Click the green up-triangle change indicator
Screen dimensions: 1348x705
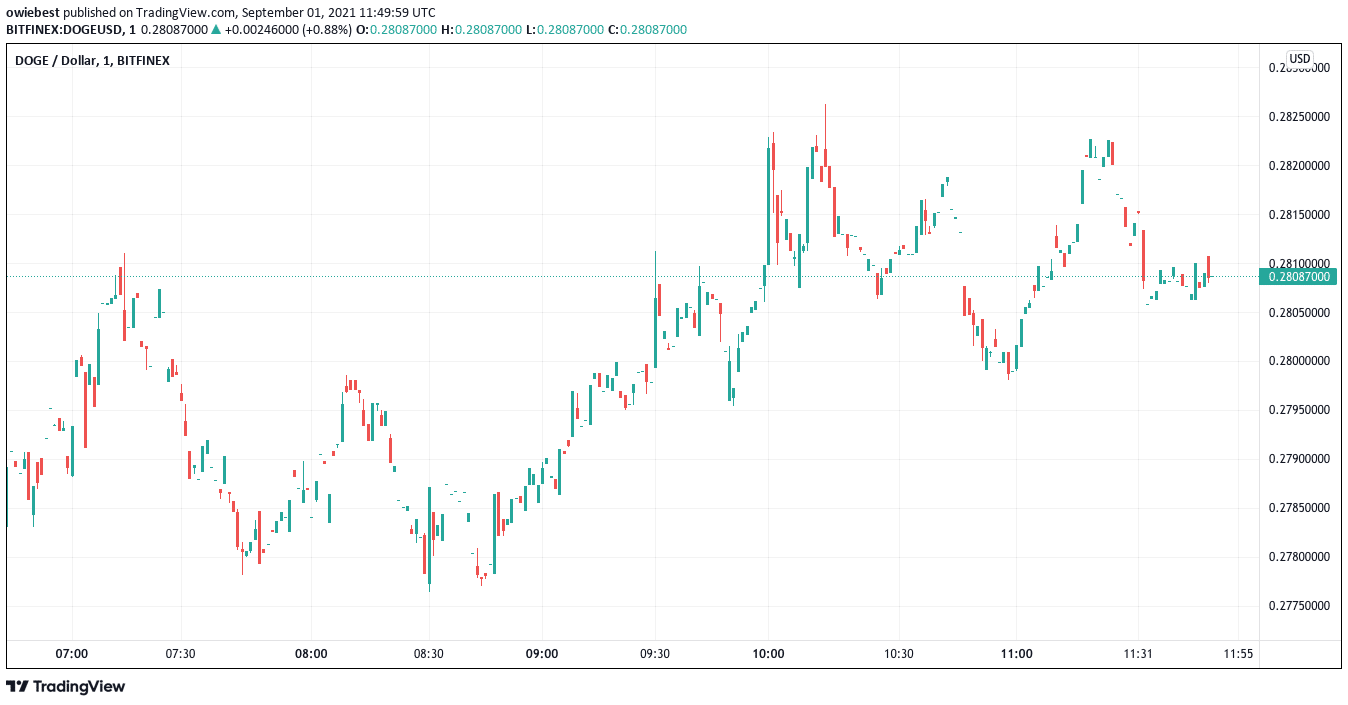point(215,30)
